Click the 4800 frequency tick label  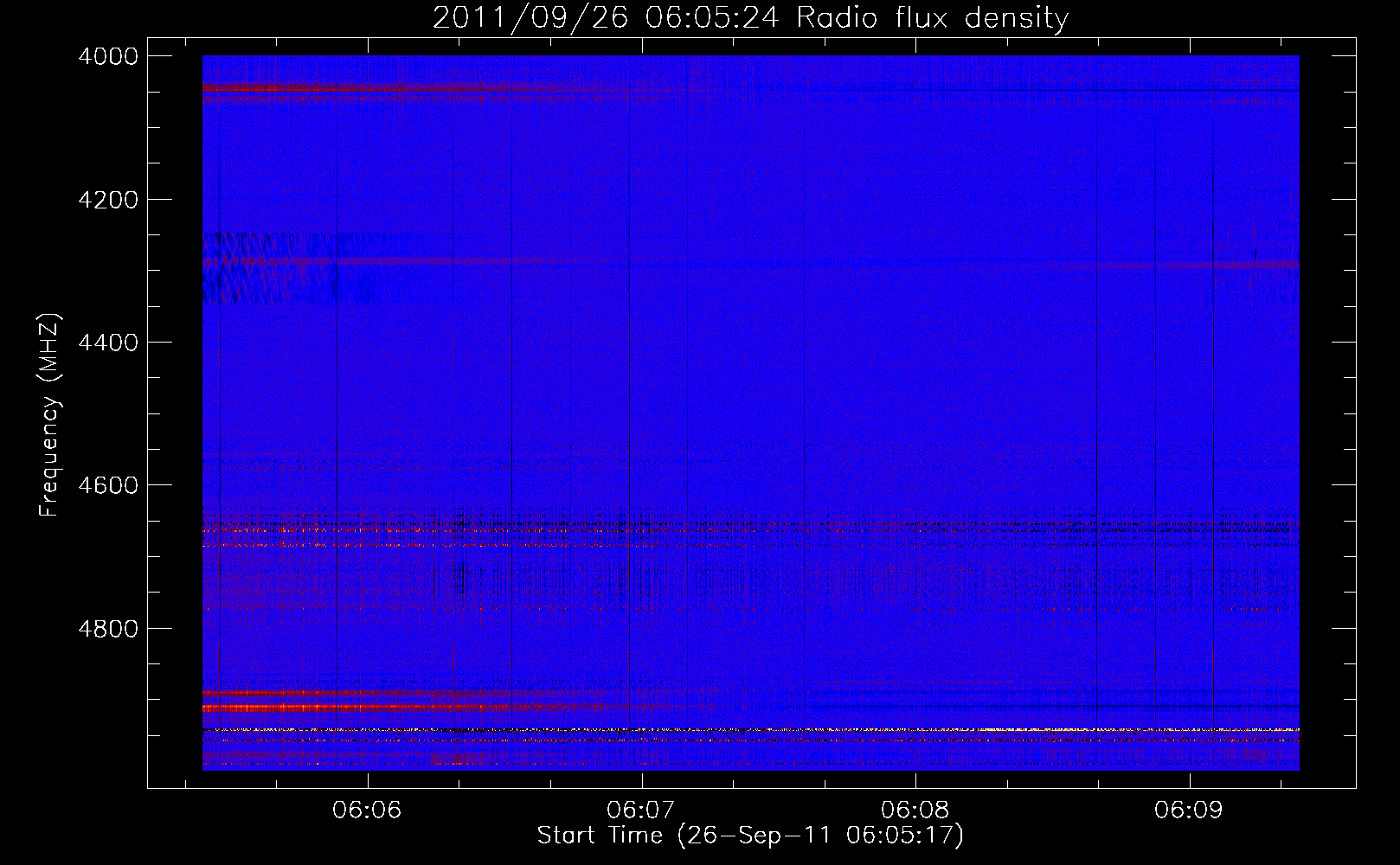108,628
